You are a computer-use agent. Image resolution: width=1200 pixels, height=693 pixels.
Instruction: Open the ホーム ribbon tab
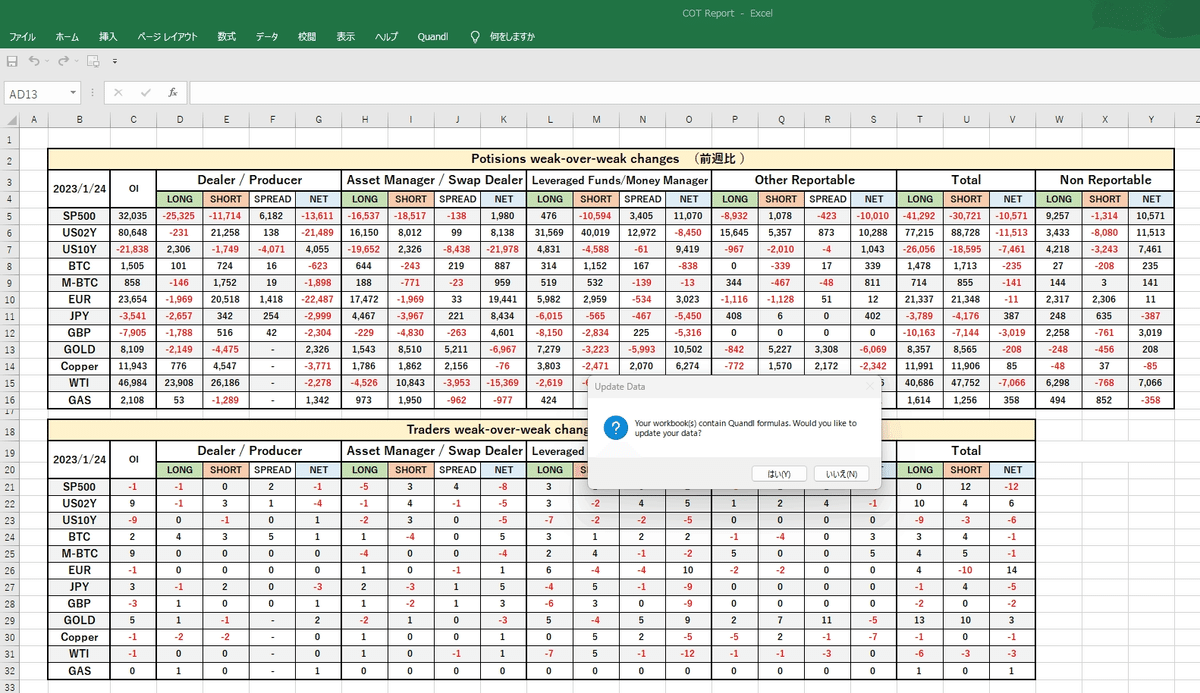point(67,36)
